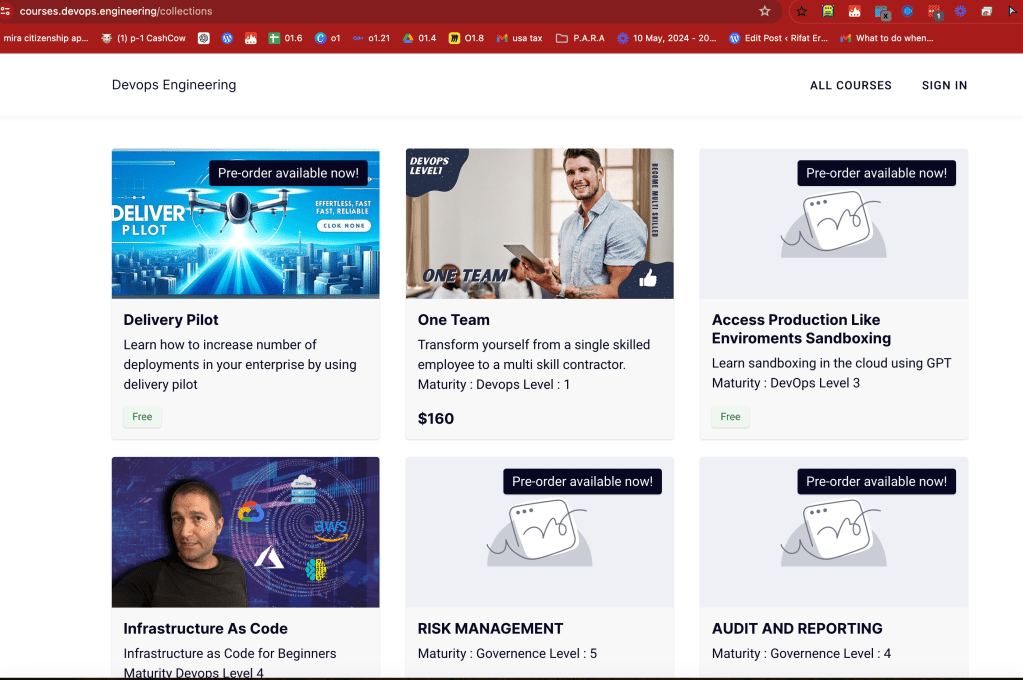Click the AUDIT AND REPORTING placeholder image
This screenshot has height=680, width=1023.
click(834, 533)
